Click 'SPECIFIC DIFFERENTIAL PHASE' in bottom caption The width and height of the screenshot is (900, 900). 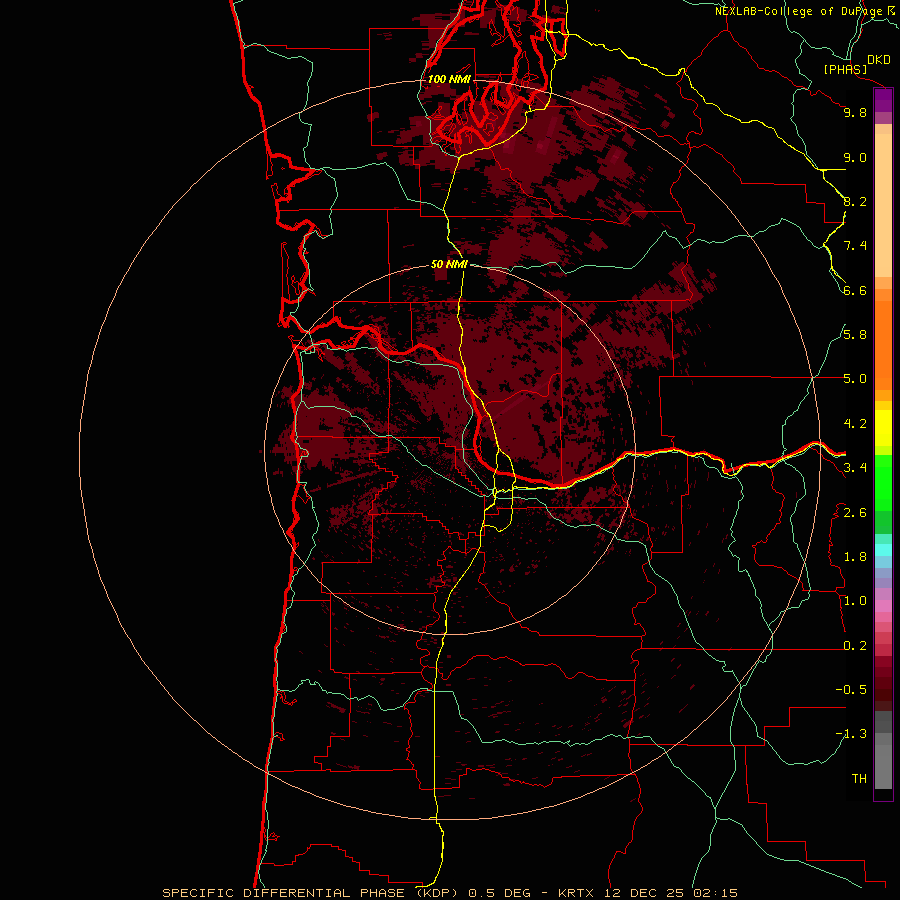286,893
